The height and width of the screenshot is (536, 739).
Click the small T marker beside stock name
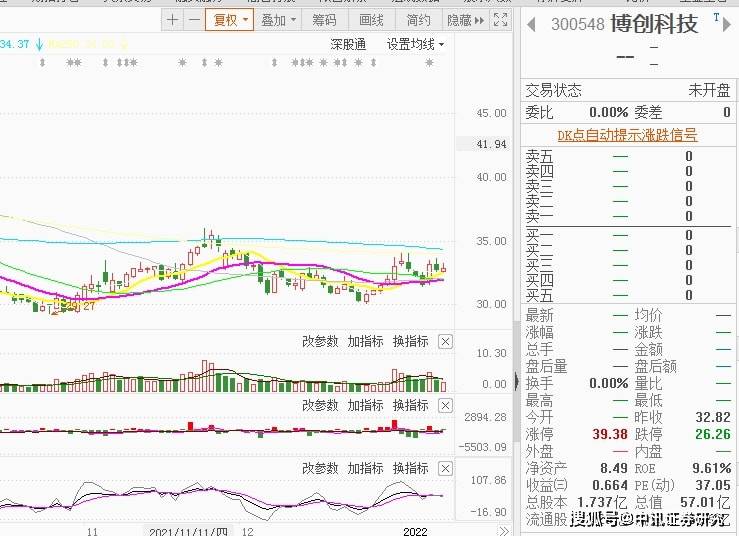tap(716, 18)
